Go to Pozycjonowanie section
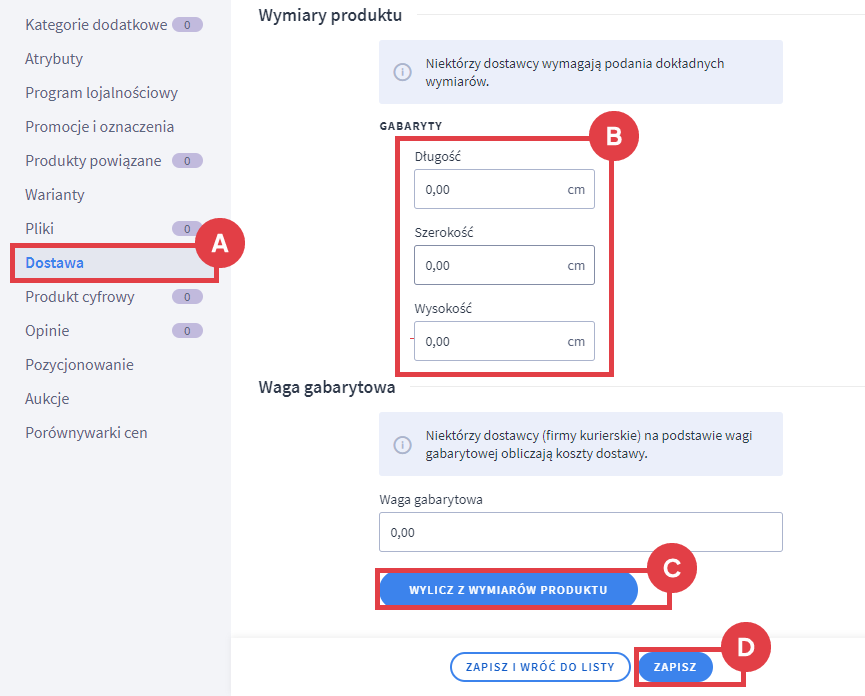 coord(79,365)
